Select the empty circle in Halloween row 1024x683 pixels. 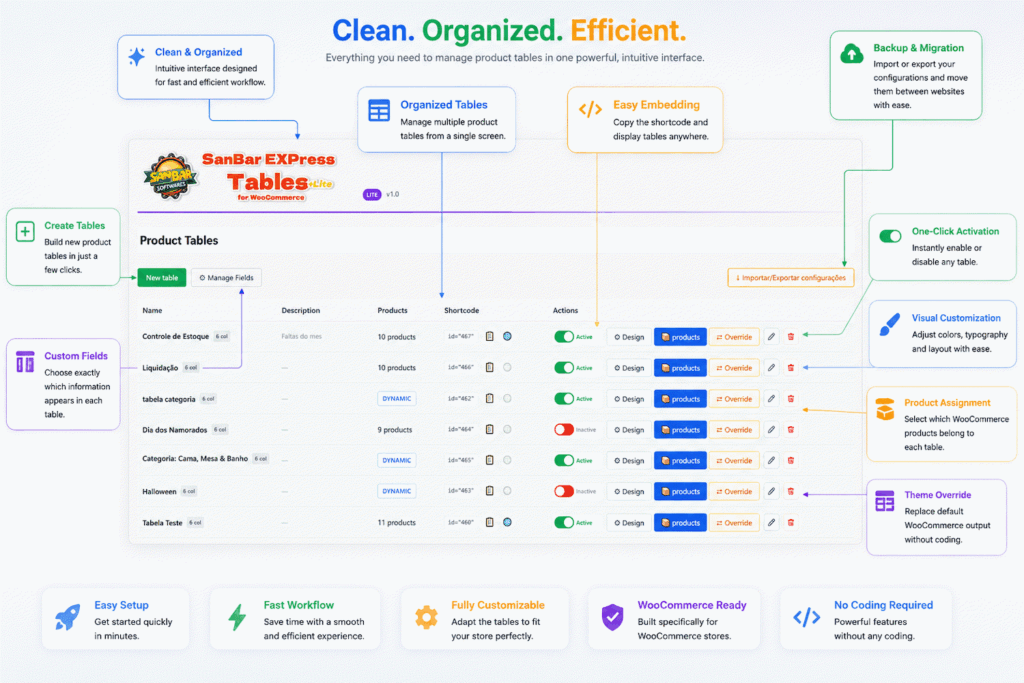[507, 491]
